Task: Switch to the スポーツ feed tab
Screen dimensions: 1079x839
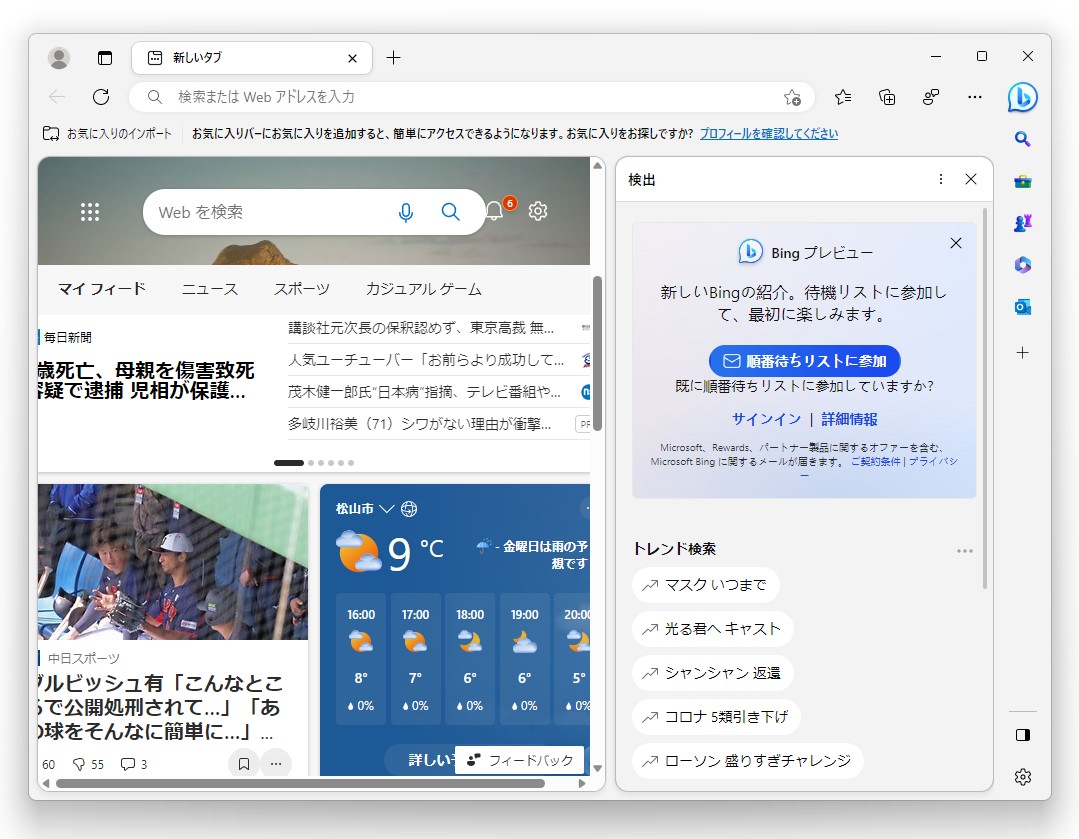Action: coord(302,288)
